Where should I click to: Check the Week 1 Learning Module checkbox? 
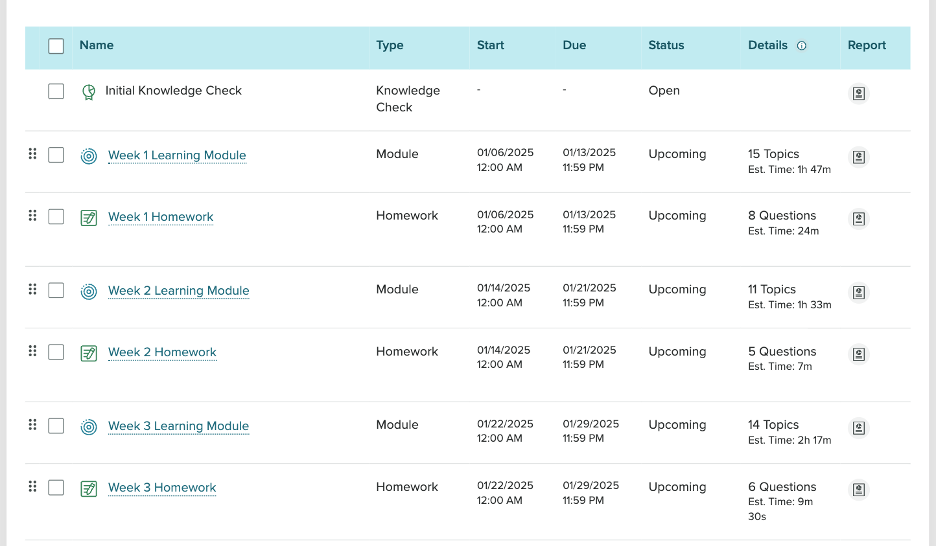point(56,155)
